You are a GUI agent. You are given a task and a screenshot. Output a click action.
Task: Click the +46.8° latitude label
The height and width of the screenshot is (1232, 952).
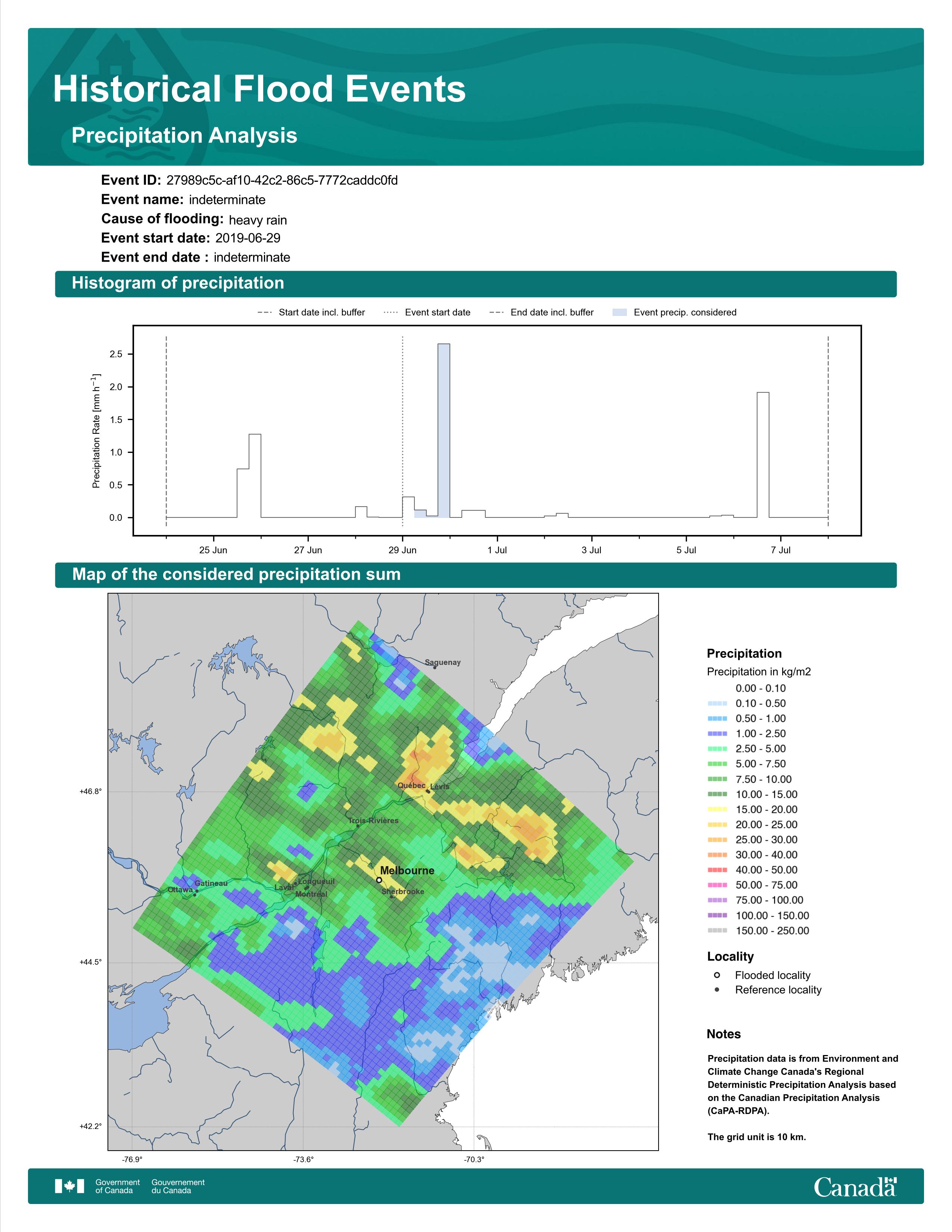91,791
